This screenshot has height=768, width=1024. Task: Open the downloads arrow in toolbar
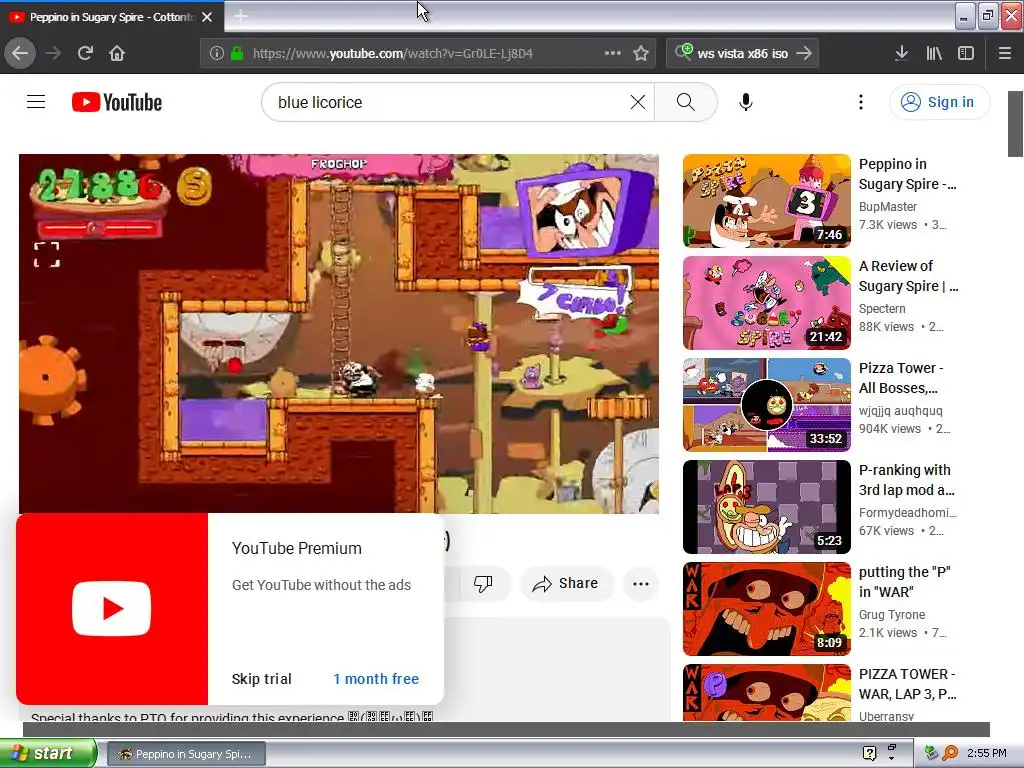(x=901, y=54)
